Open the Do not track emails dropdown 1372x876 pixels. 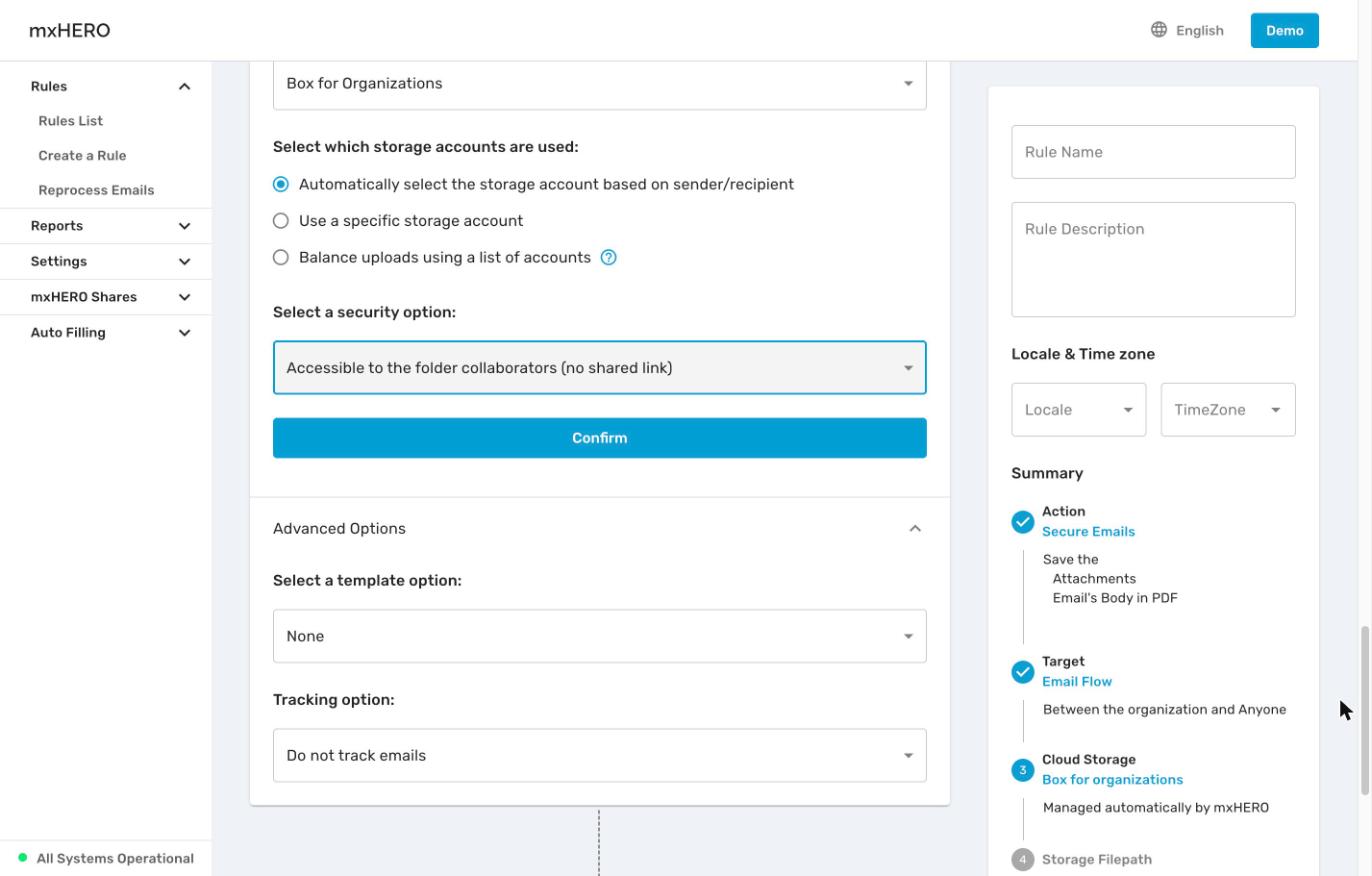point(600,755)
